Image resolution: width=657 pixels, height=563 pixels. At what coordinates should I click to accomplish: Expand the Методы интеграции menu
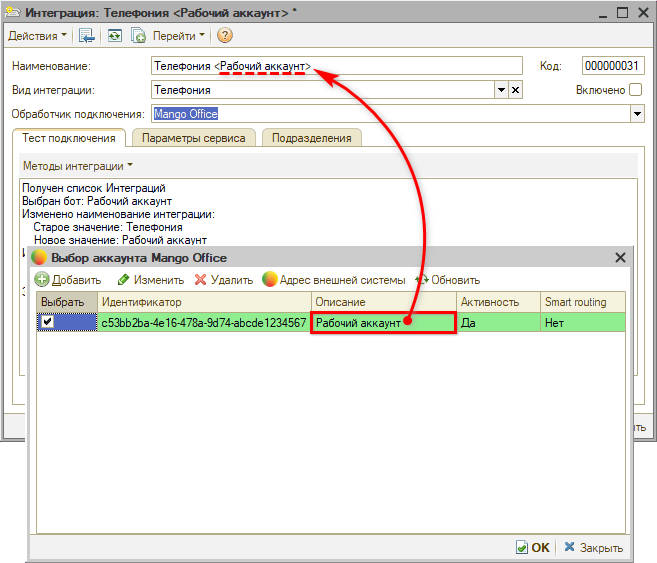78,166
